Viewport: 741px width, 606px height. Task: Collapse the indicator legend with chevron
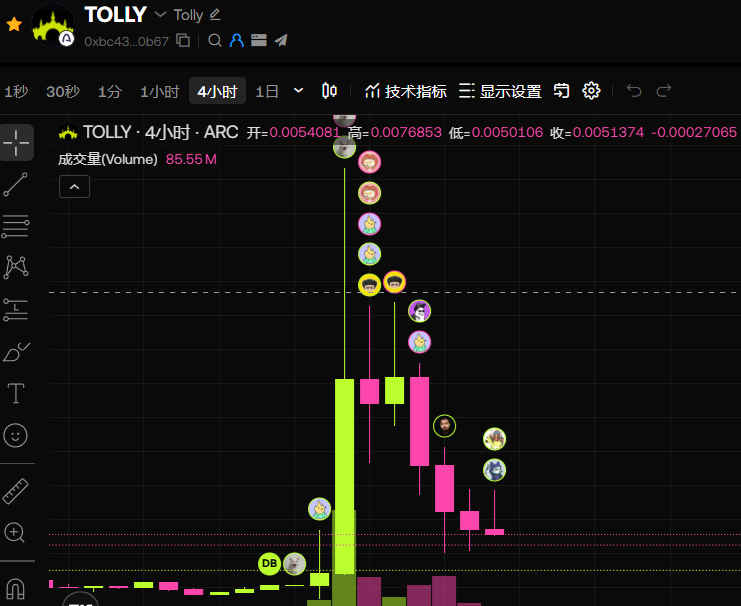[x=74, y=187]
